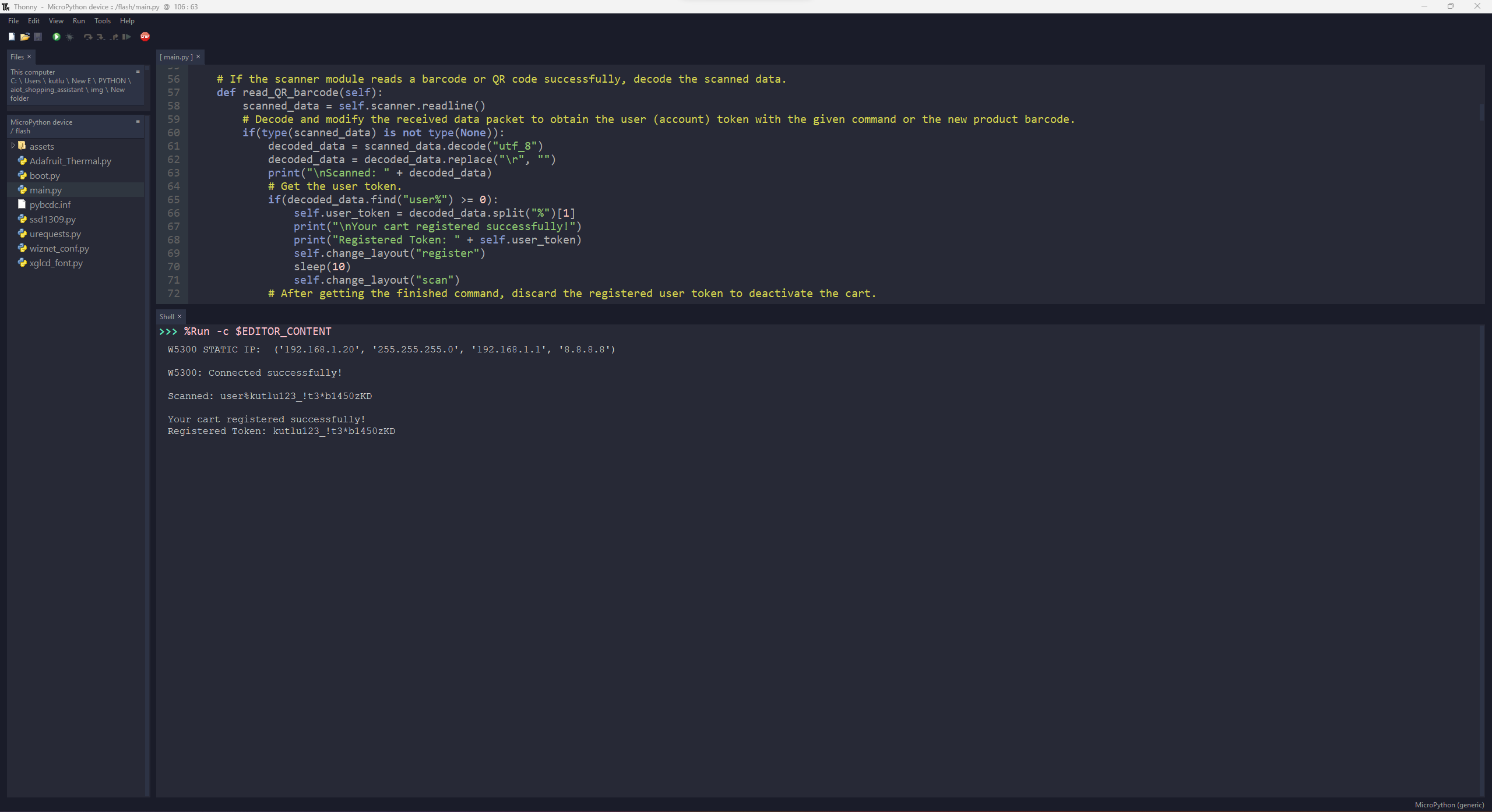Step into the function call
Viewport: 1492px width, 812px height.
coord(100,37)
